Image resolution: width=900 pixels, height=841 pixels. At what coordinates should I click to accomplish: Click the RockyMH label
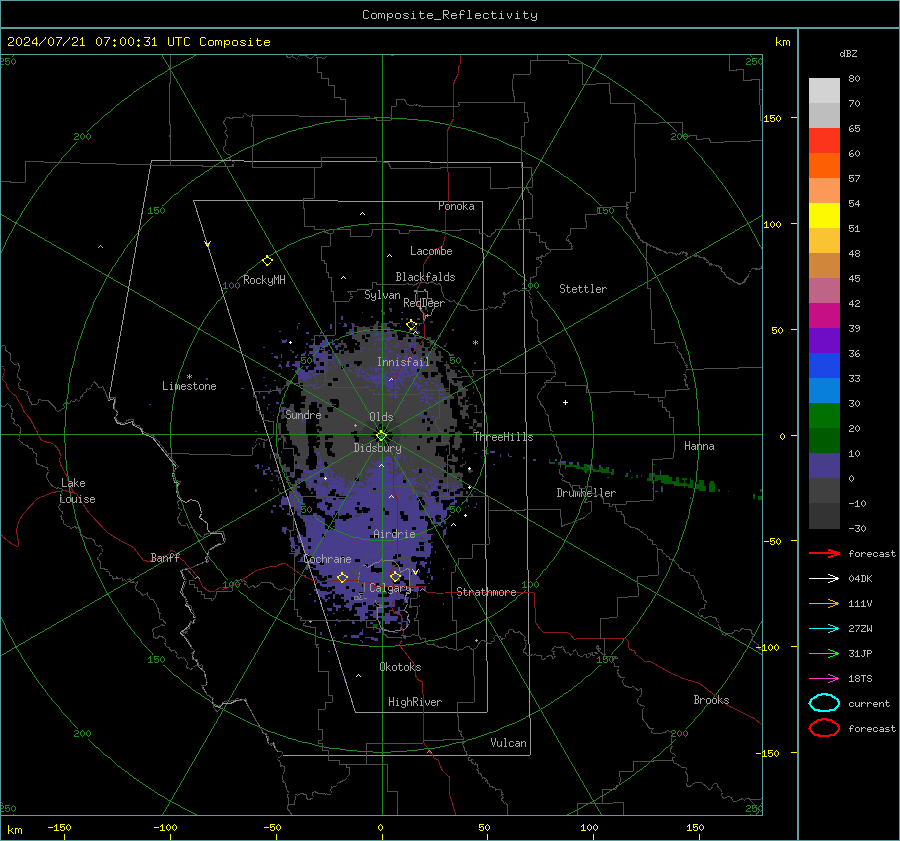(264, 280)
